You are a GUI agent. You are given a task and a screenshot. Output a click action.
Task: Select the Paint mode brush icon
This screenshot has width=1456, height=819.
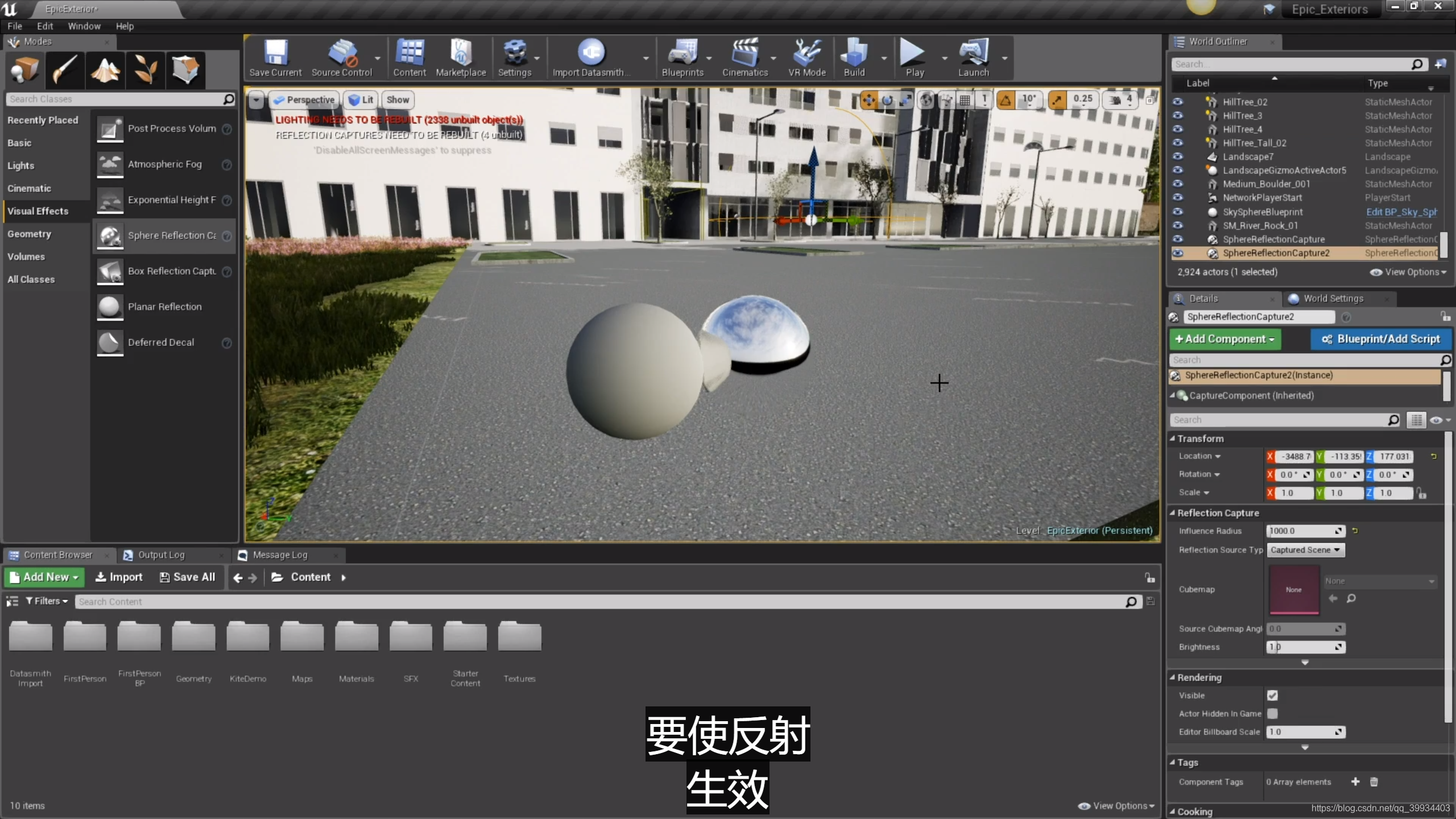65,71
